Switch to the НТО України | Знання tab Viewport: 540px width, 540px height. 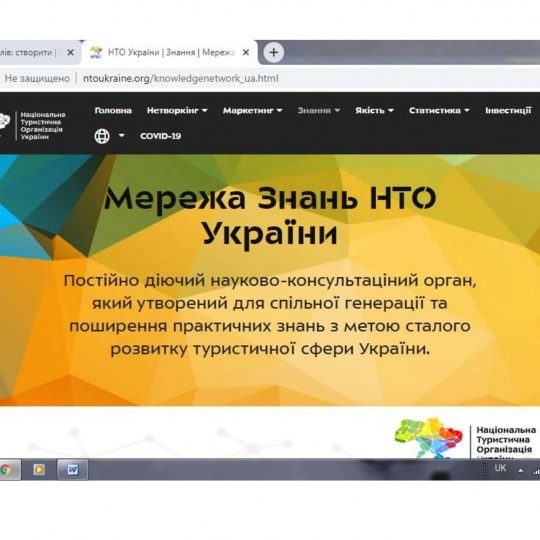[x=169, y=52]
